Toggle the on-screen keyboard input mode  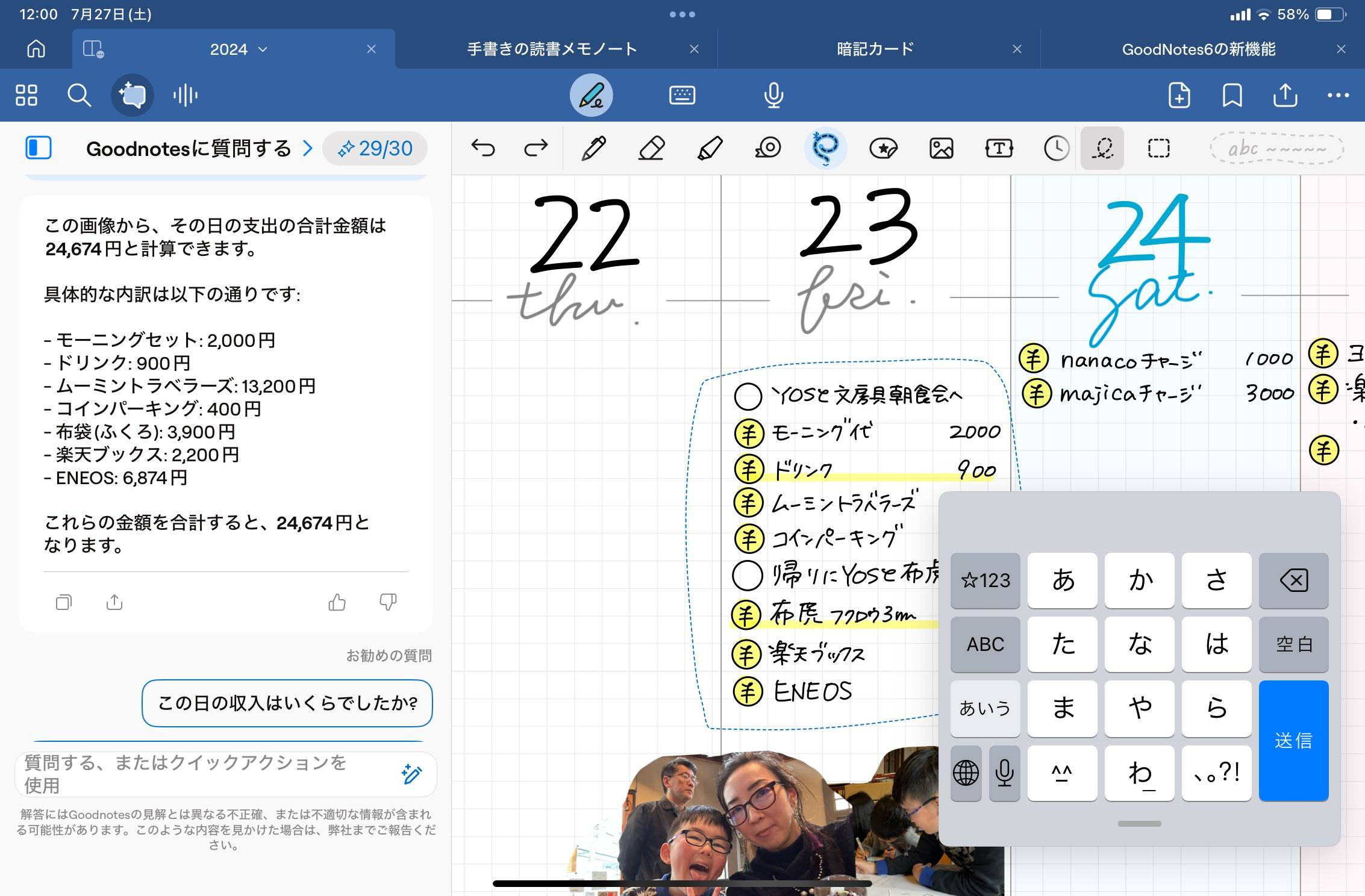[682, 95]
